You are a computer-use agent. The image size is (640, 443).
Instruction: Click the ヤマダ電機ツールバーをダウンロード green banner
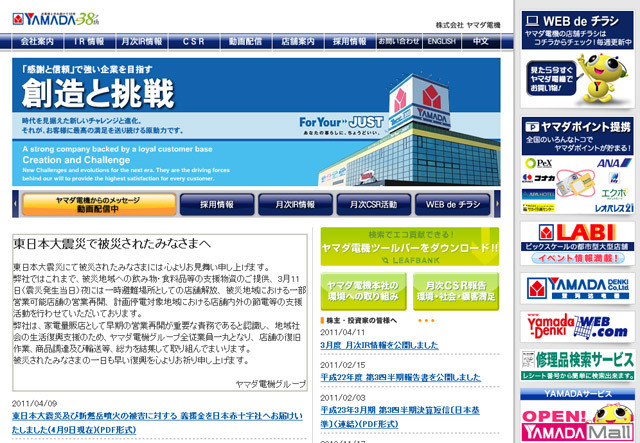click(x=410, y=247)
